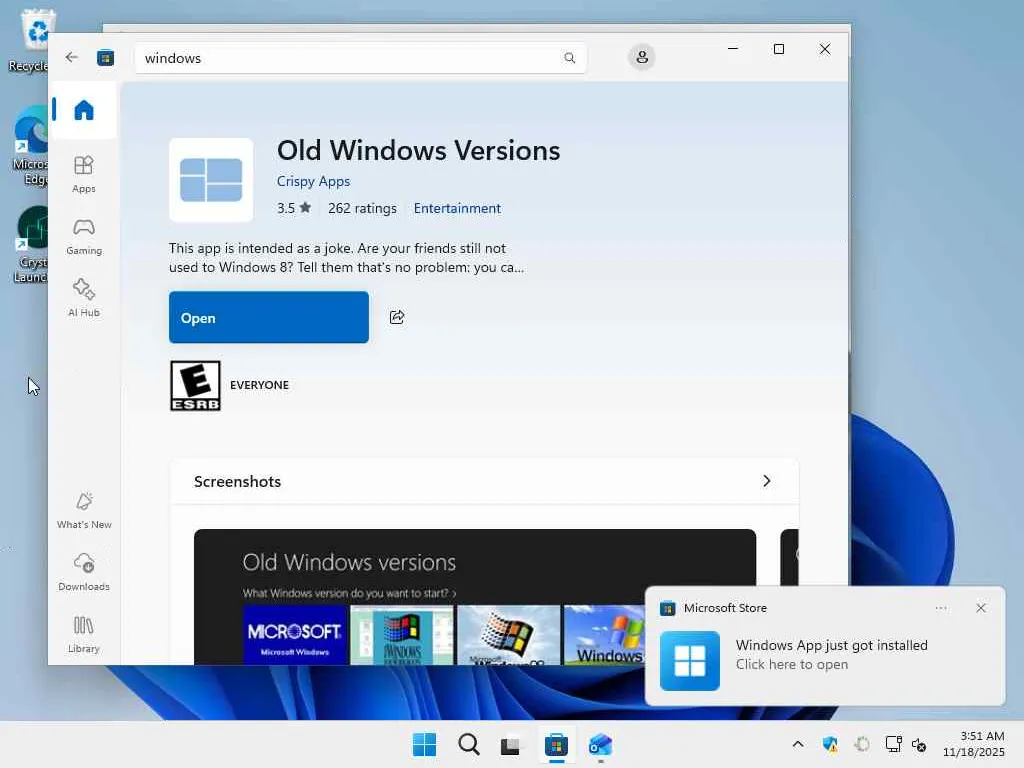
Task: Open Library in sidebar
Action: (84, 634)
